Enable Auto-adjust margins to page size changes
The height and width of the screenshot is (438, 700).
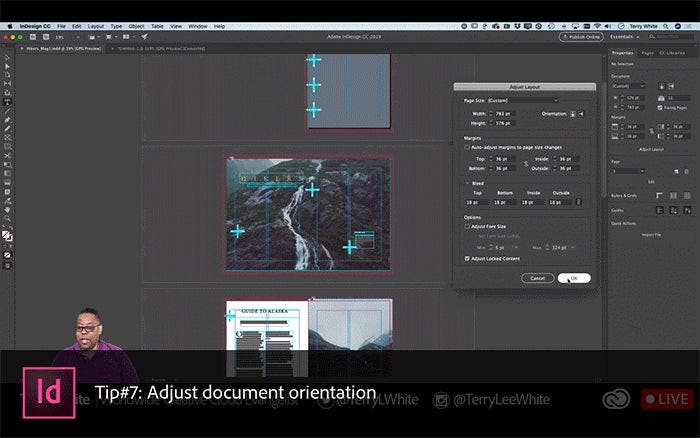(467, 147)
